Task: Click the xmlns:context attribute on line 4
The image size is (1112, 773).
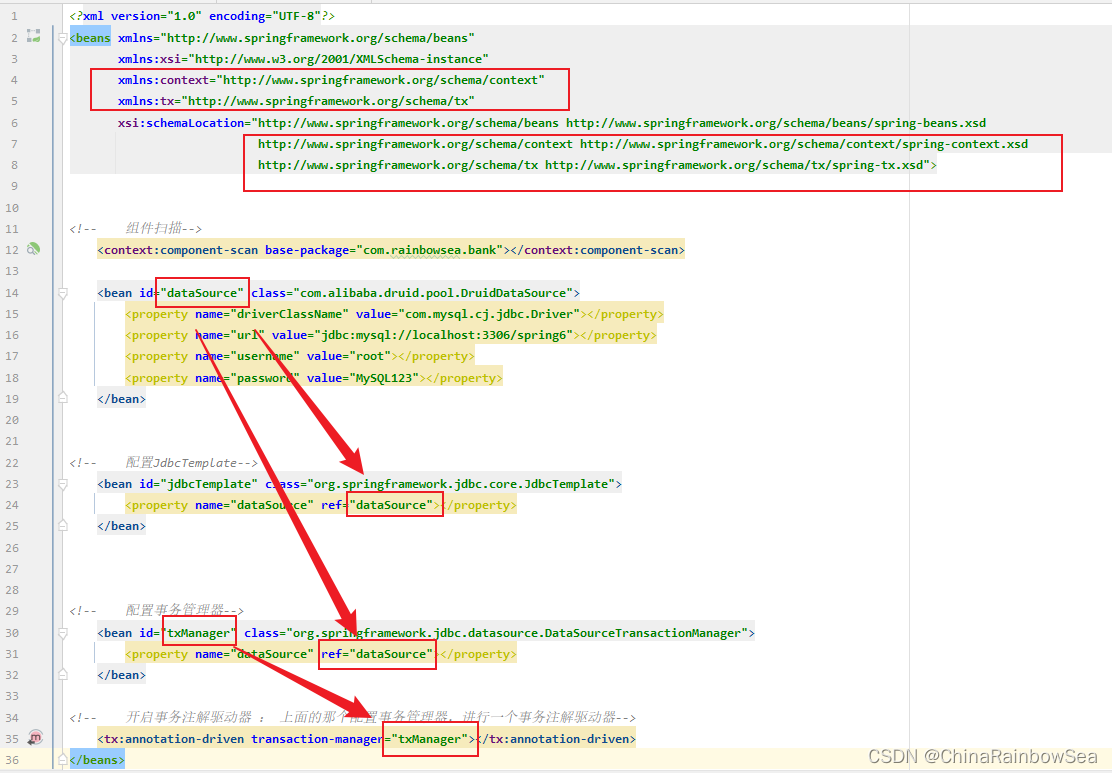Action: (x=331, y=80)
